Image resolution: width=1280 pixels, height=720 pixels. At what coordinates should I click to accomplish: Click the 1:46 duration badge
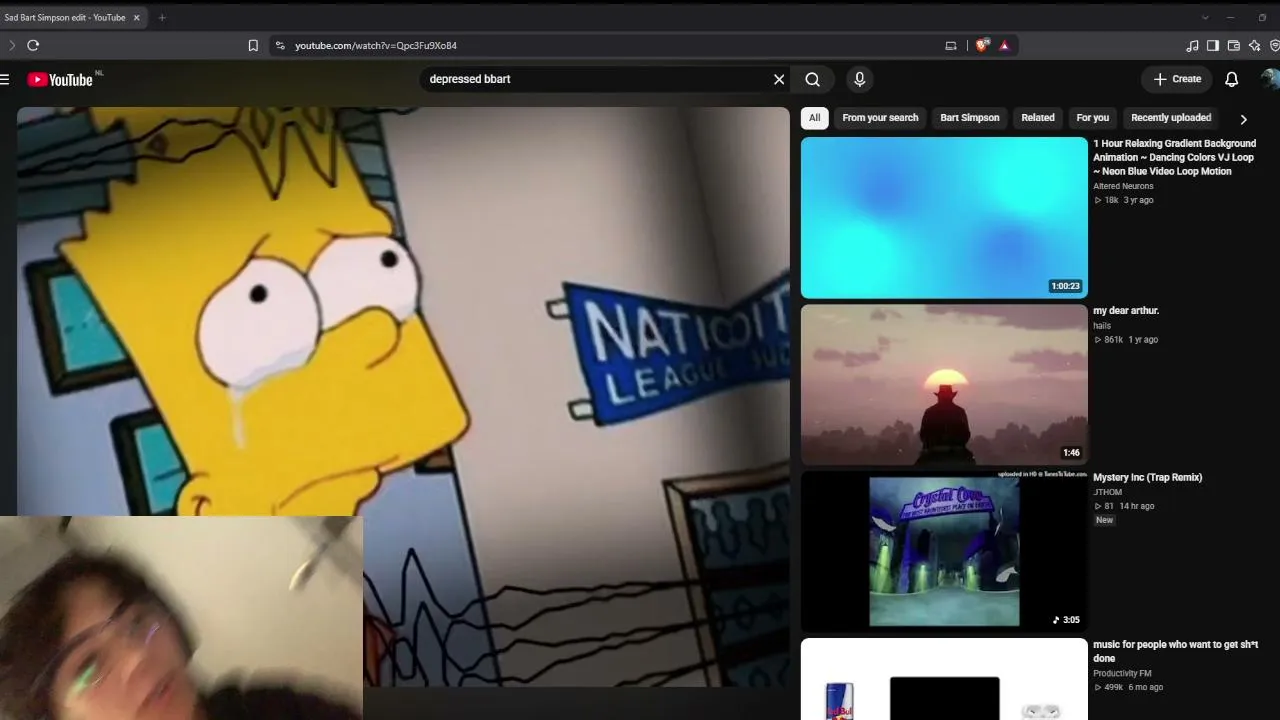[x=1072, y=453]
